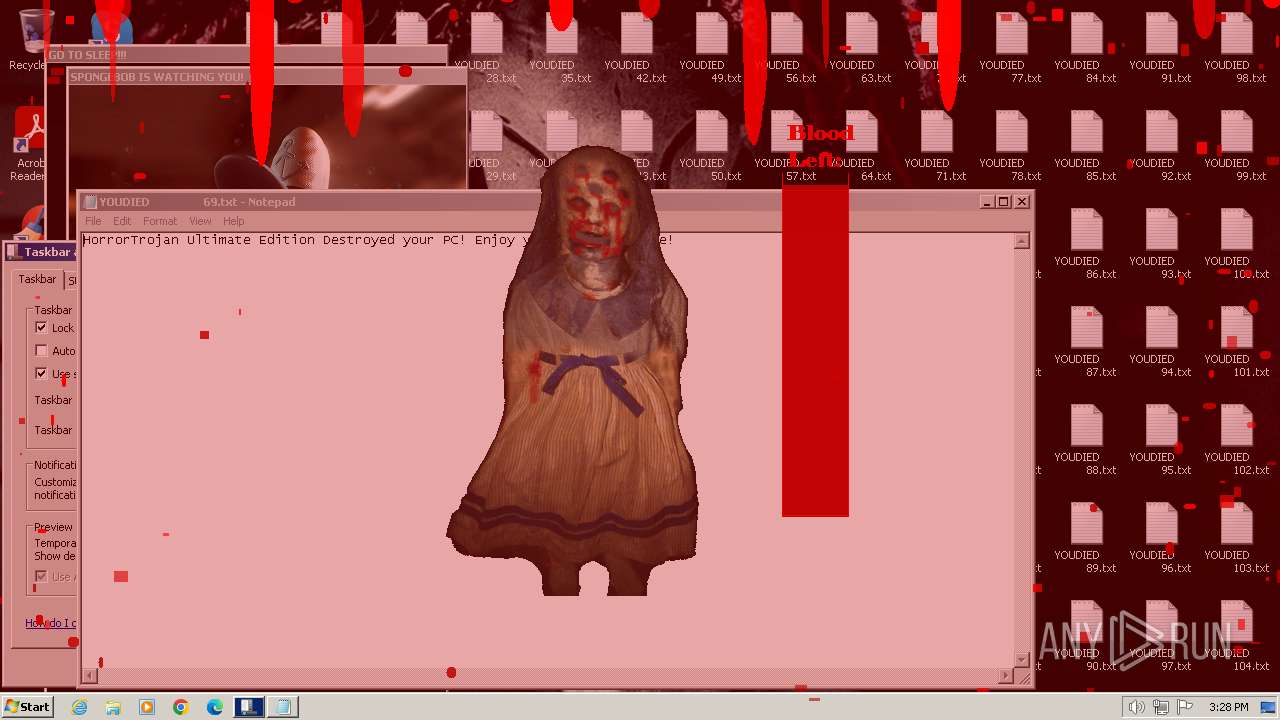The image size is (1280, 720).
Task: Select the YOUDIED 94.txt desktop file
Action: click(x=1161, y=342)
